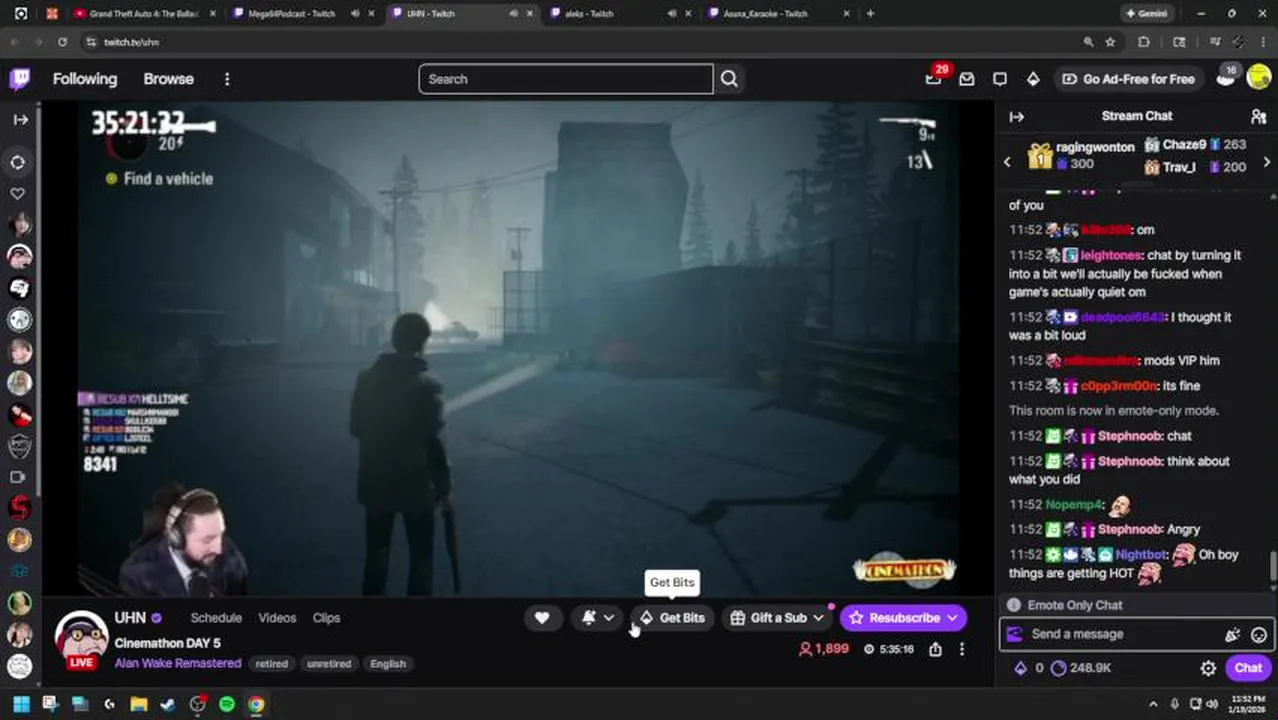Screen dimensions: 1278x720
Task: Open the chat identity badge icon in input
Action: point(1014,634)
